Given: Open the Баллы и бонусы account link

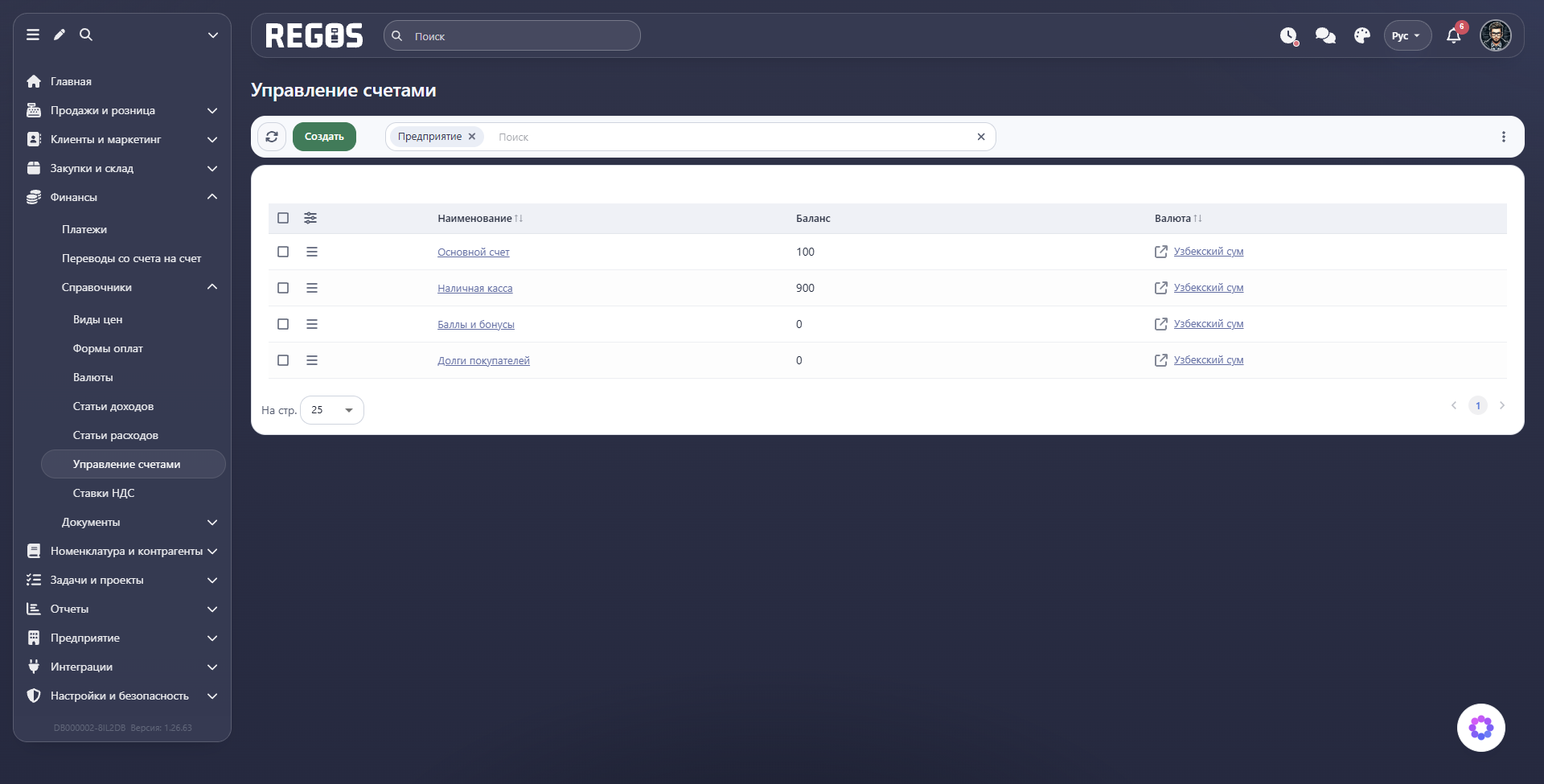Looking at the screenshot, I should pos(476,325).
